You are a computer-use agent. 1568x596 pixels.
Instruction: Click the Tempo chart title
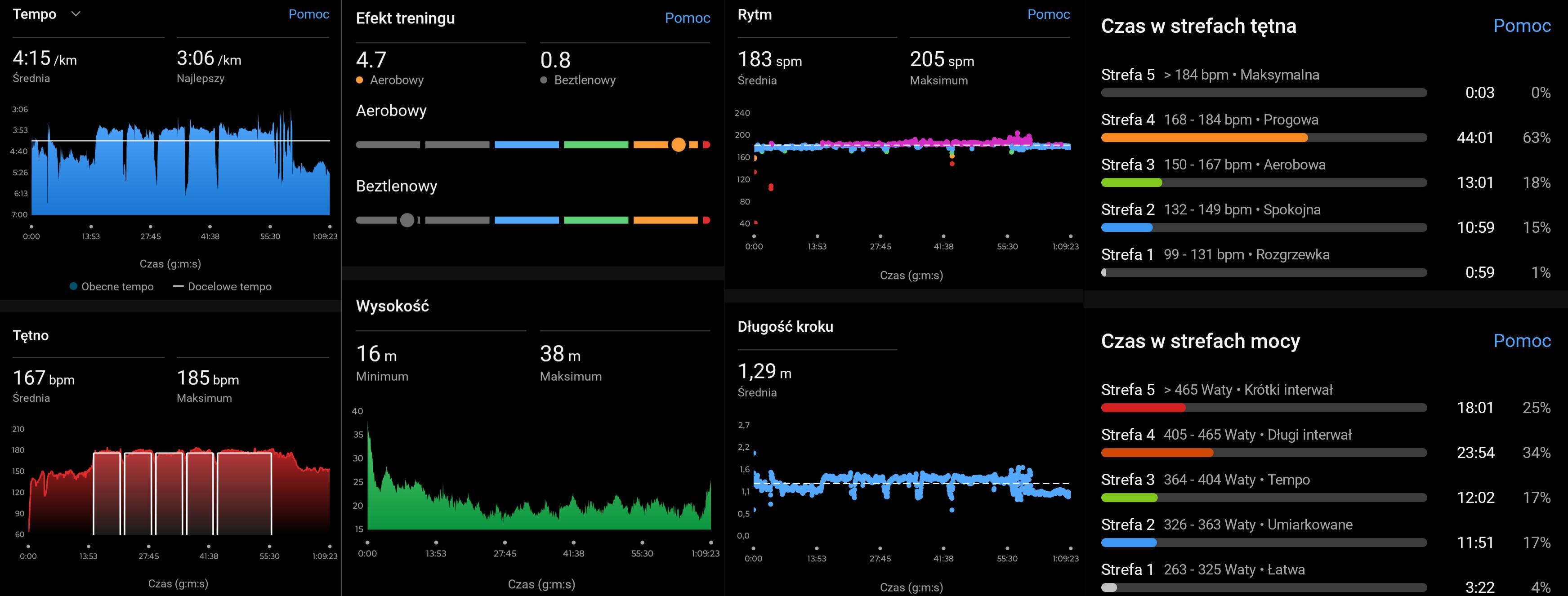(35, 14)
